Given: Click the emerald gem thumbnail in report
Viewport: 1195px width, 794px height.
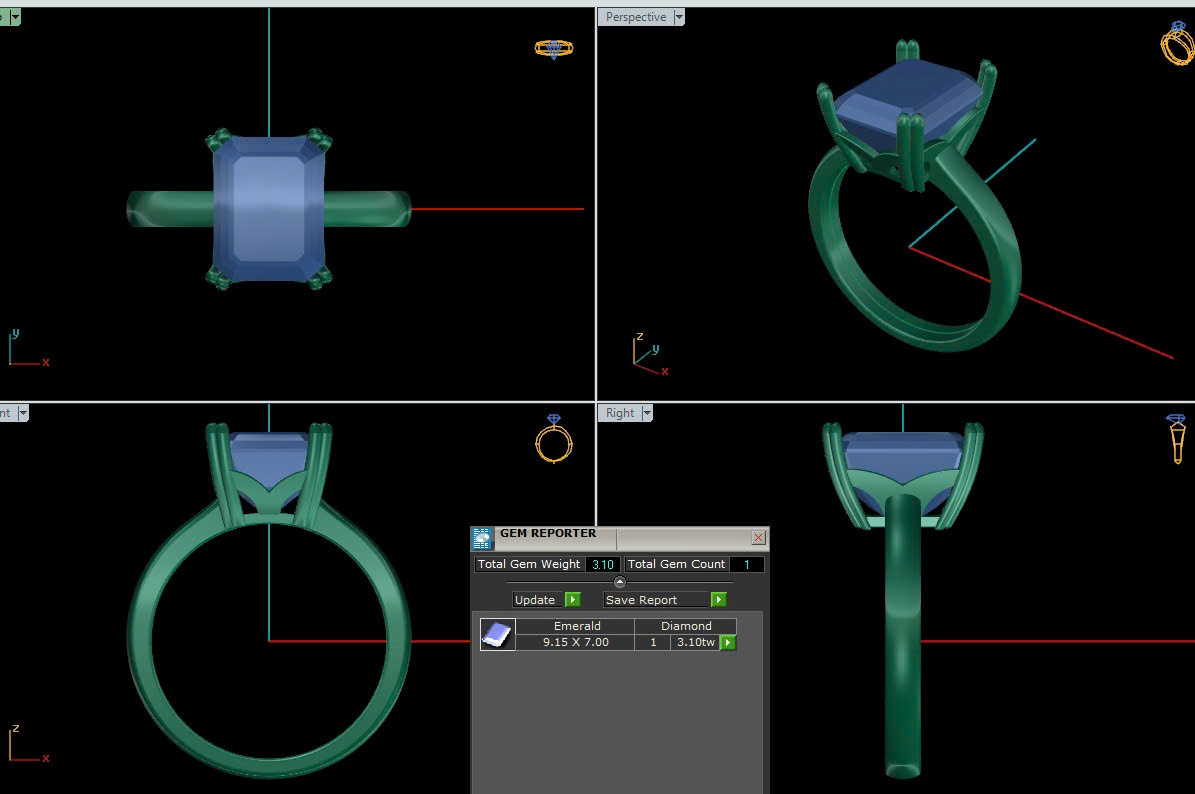Looking at the screenshot, I should (497, 634).
